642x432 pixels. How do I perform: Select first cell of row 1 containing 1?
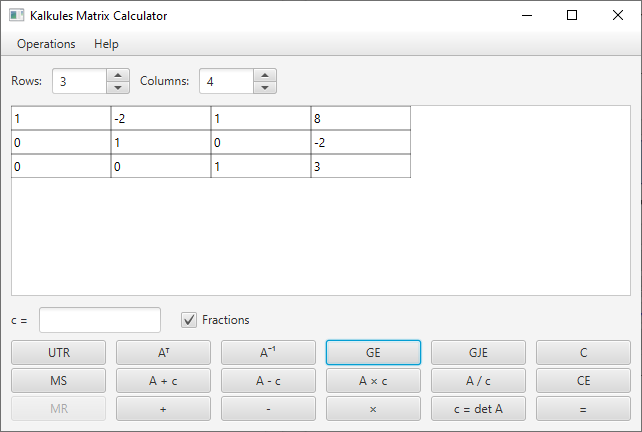tap(61, 118)
